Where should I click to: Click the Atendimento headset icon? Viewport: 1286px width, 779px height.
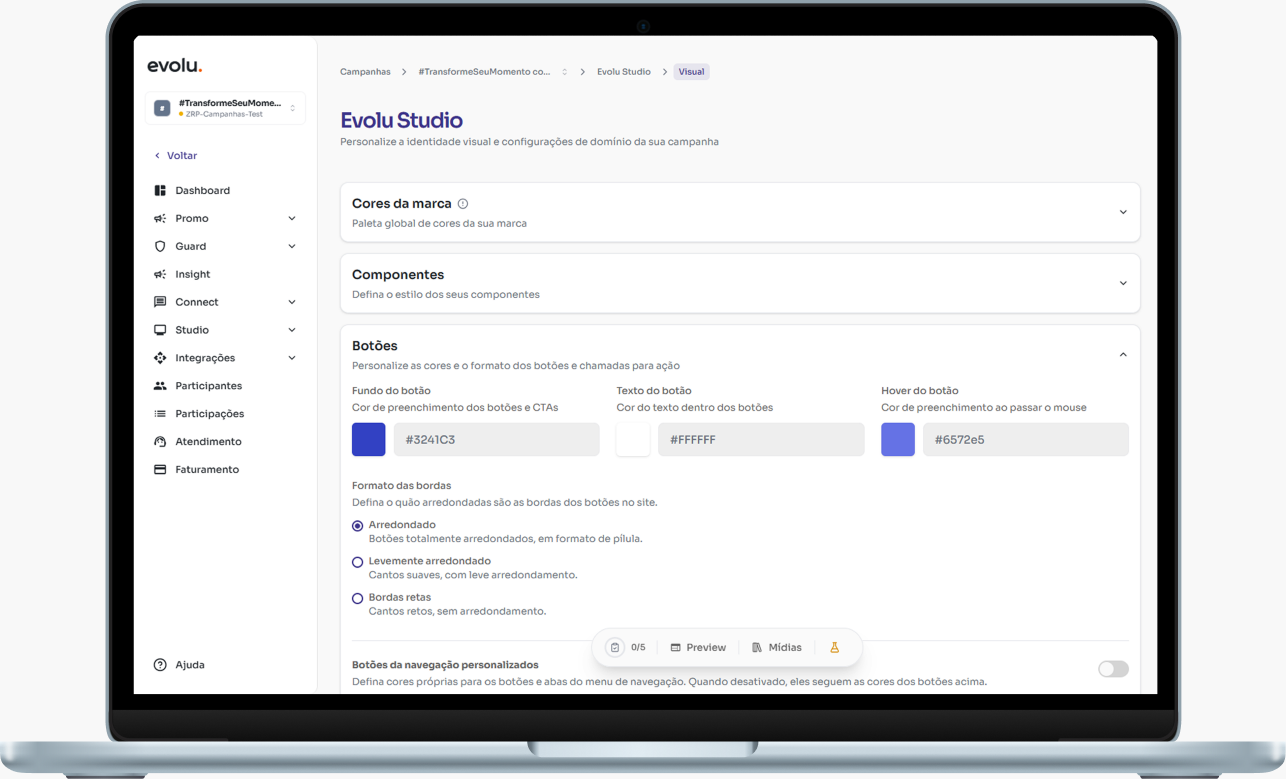click(160, 441)
